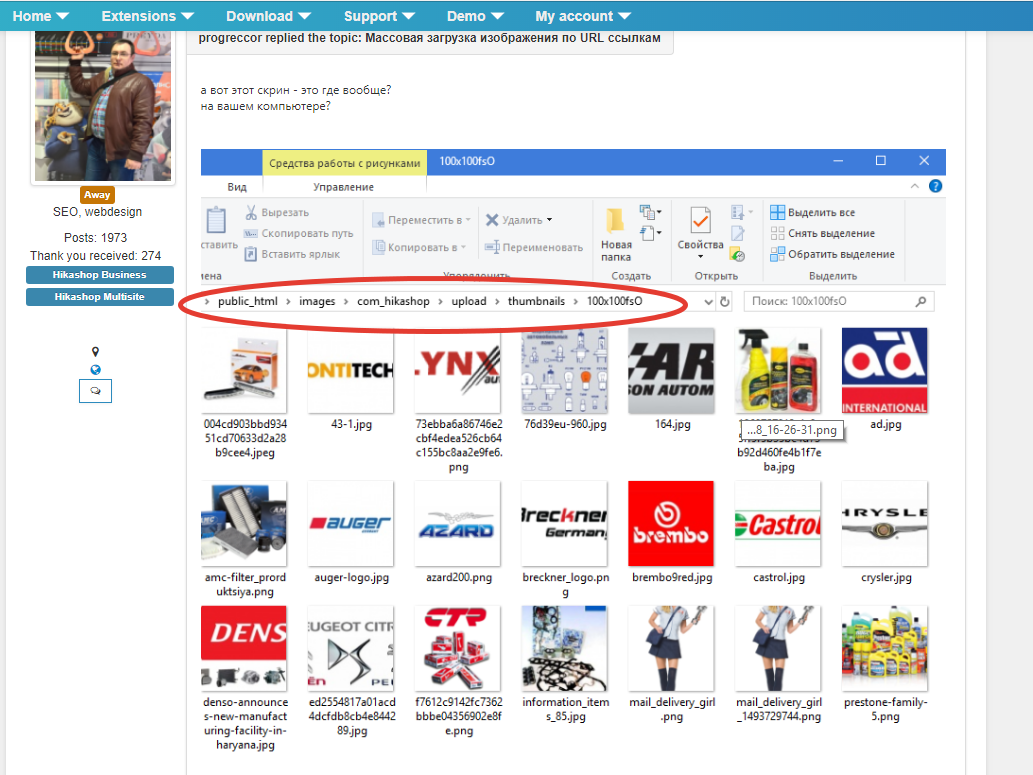
Task: Select the prestone-family-5.png thumbnail
Action: tap(885, 648)
